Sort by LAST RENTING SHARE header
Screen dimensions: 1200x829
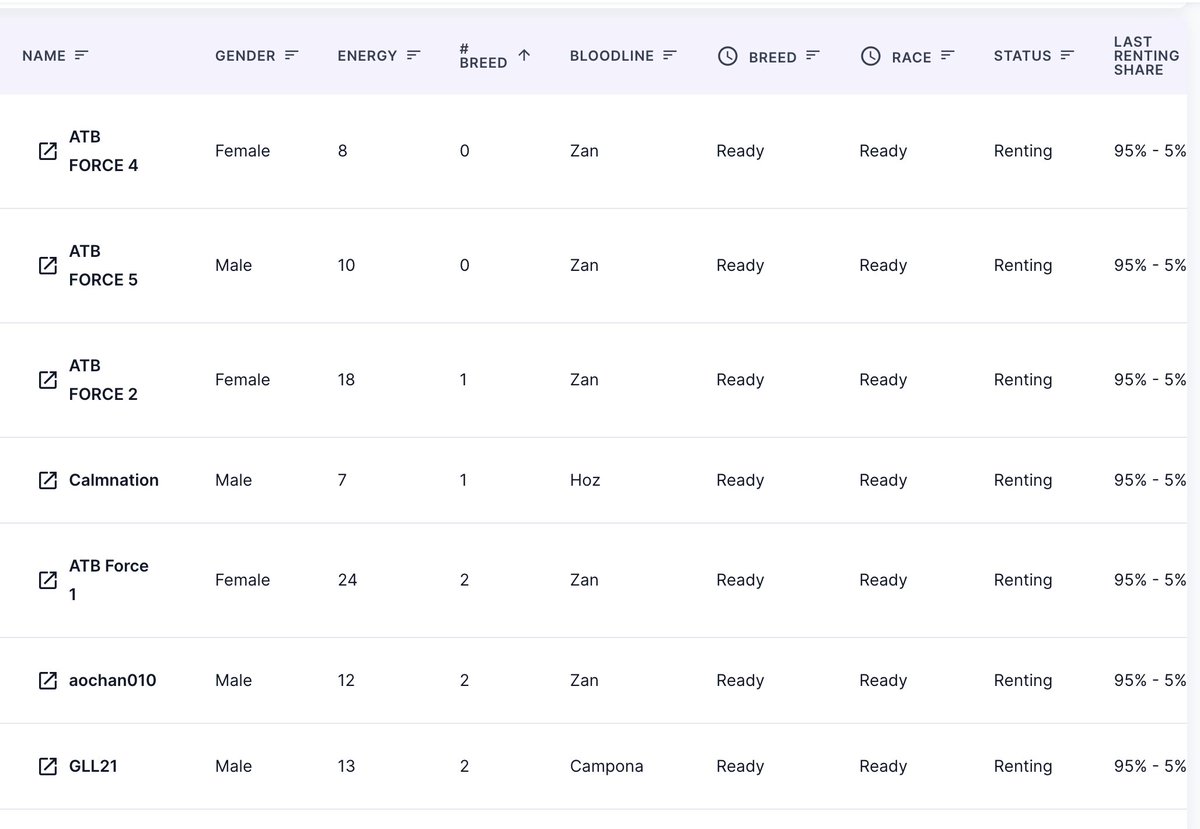1146,56
